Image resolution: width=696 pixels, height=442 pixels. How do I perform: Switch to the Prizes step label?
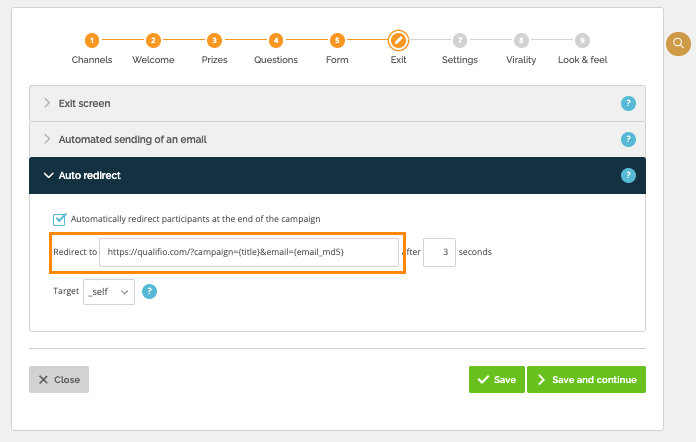(x=214, y=60)
